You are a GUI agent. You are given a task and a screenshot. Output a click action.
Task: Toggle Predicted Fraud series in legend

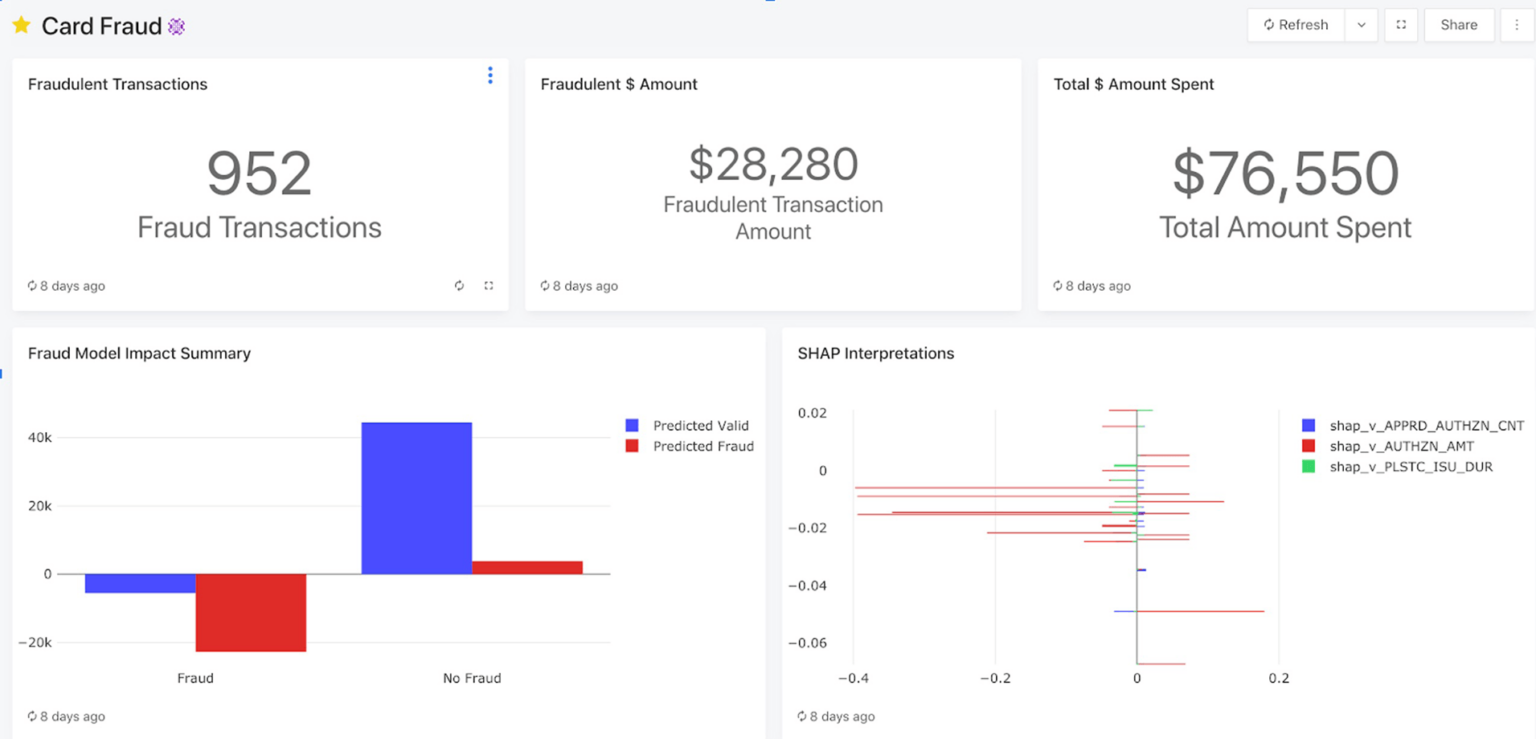click(702, 446)
